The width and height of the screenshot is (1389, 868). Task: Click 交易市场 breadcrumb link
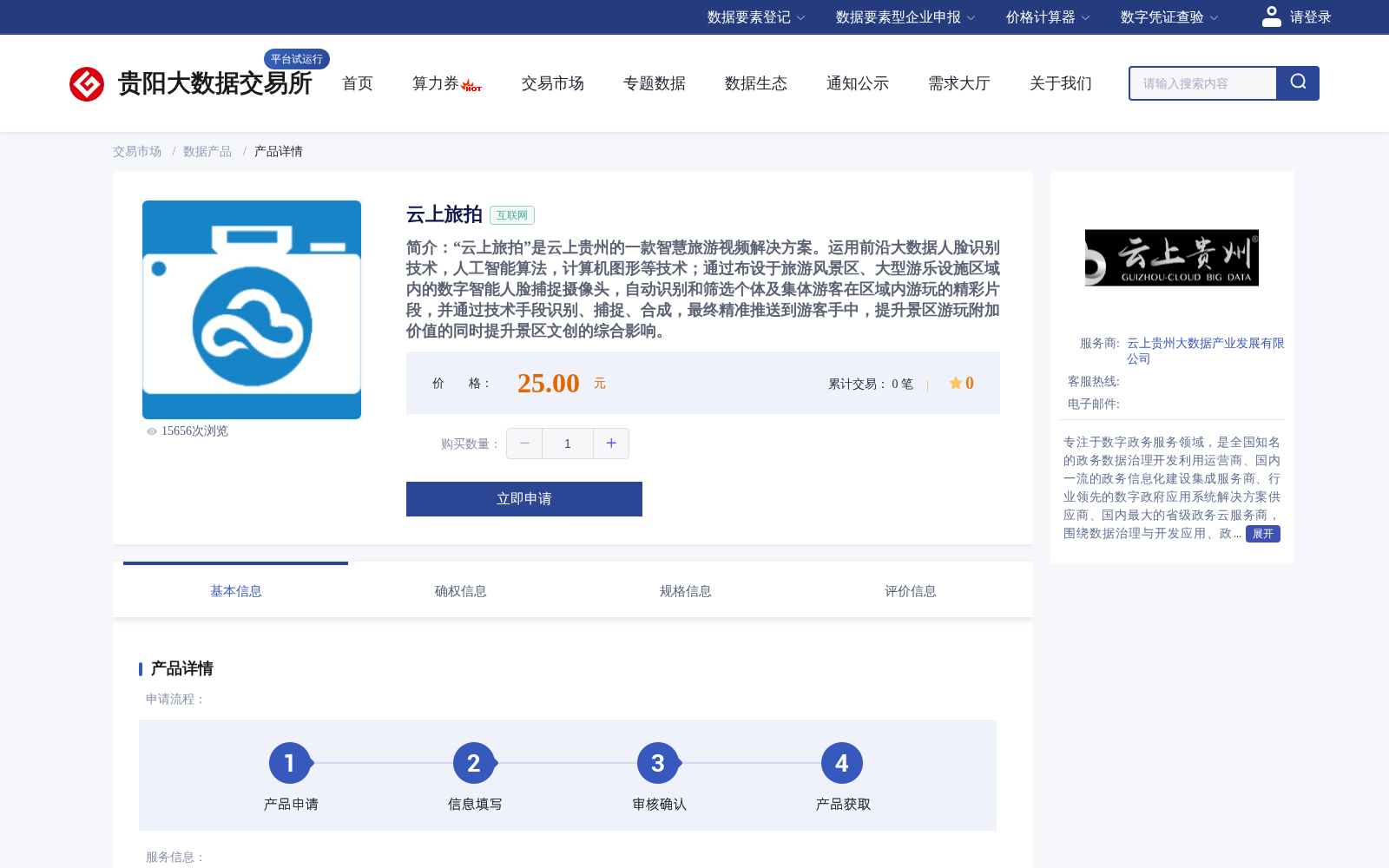[137, 151]
